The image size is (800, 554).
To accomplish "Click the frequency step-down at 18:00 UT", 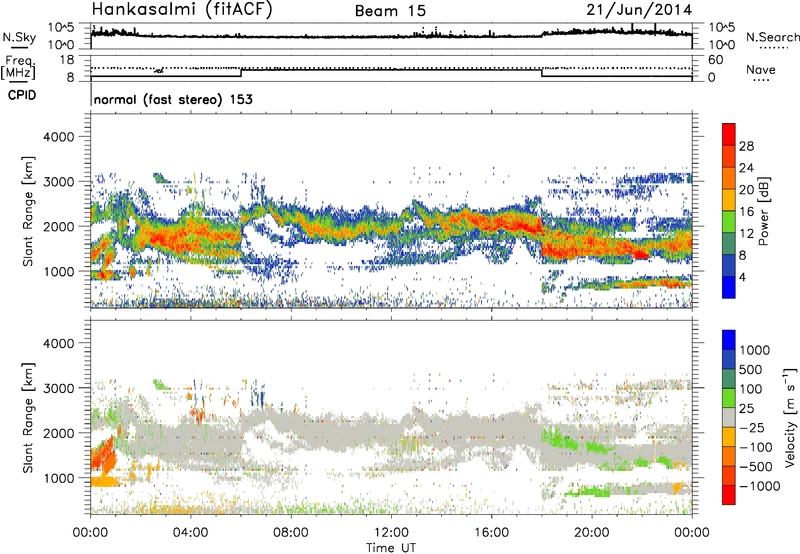I will tap(542, 73).
